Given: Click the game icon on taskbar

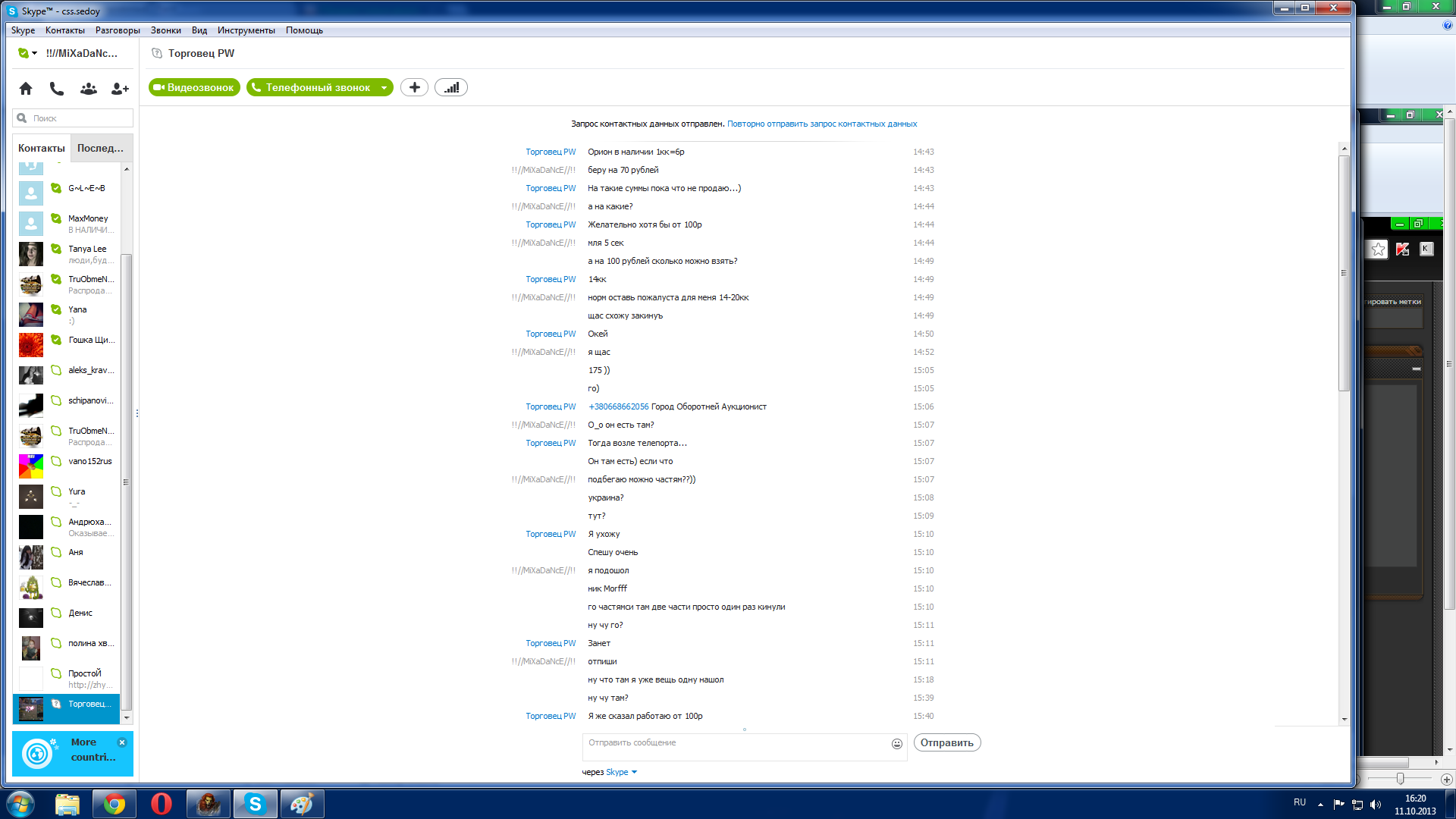Looking at the screenshot, I should pos(209,804).
